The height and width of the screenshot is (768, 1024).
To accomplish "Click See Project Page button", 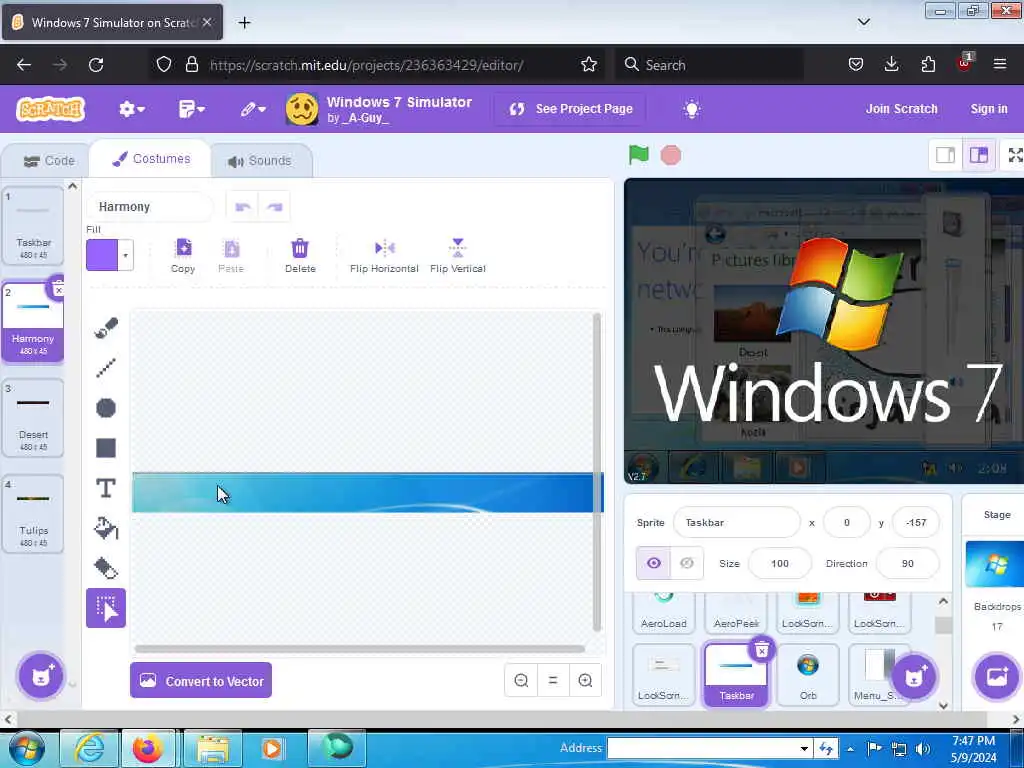I will coord(571,109).
